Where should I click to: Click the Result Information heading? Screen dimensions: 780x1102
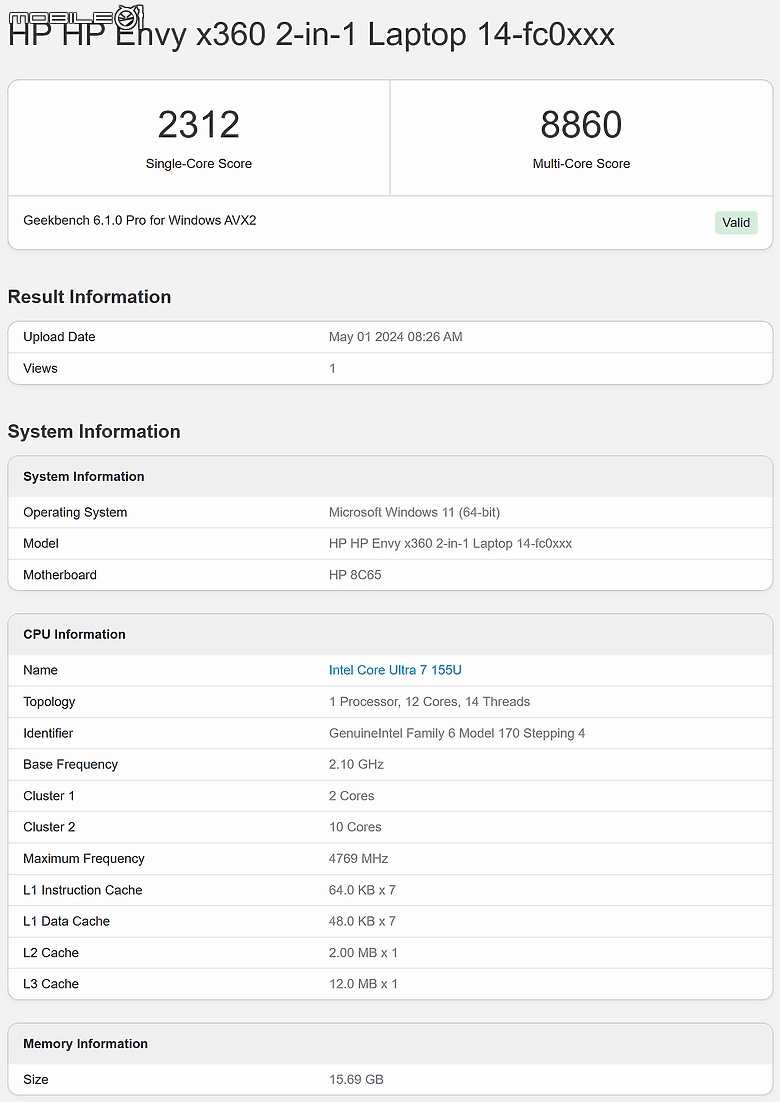[89, 297]
